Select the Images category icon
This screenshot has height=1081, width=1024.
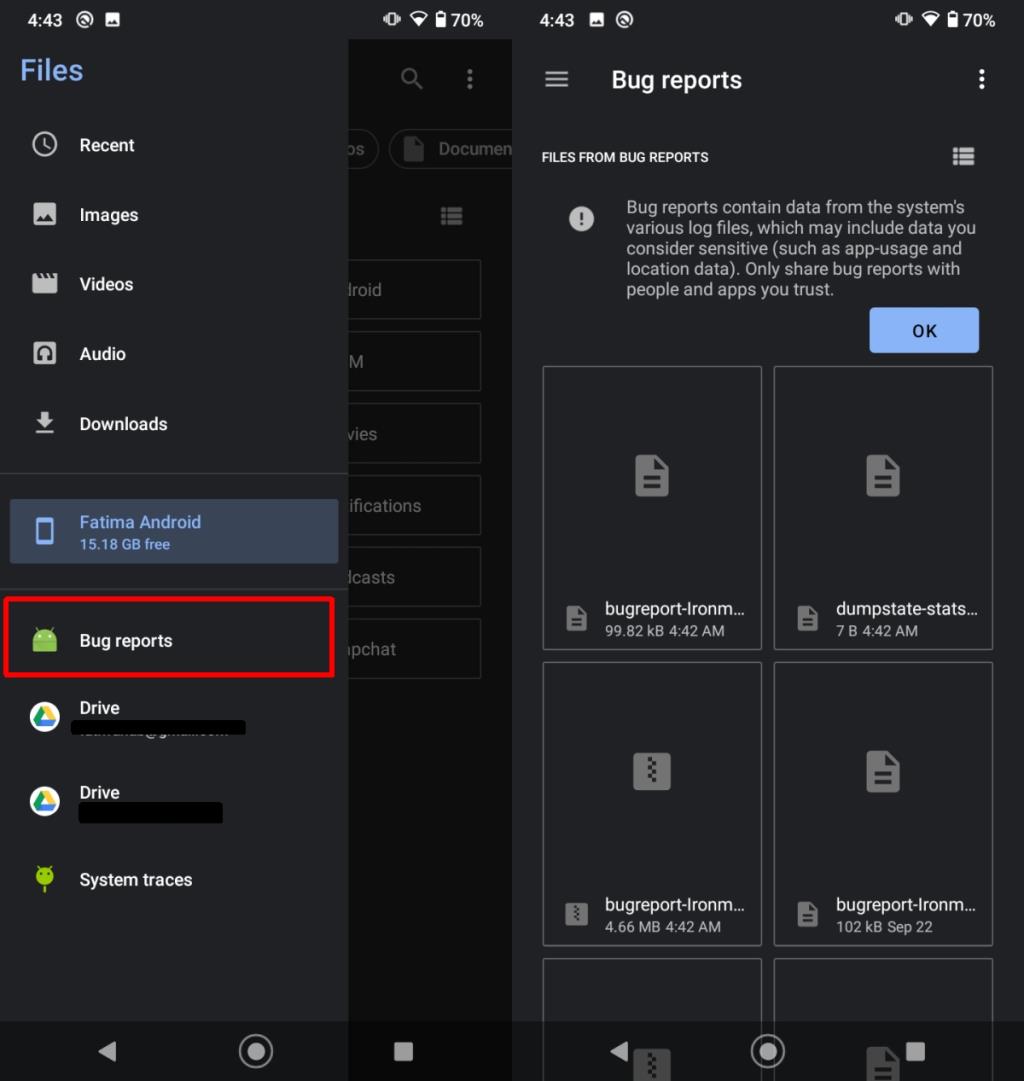[45, 214]
